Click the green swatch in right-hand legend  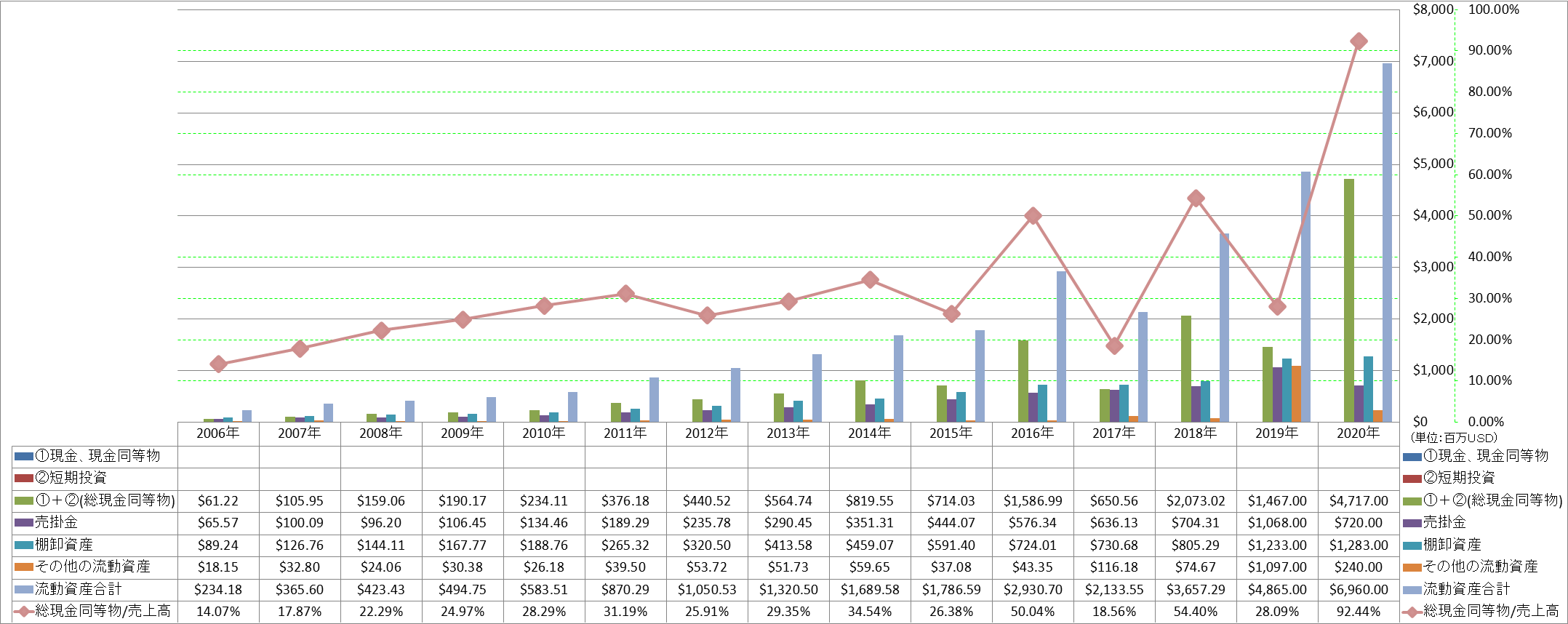[x=1412, y=501]
